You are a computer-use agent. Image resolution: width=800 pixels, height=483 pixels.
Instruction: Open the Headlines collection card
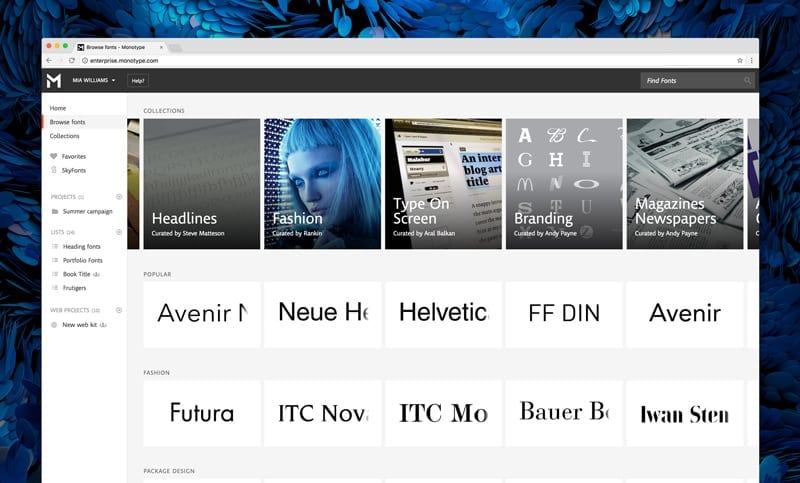click(202, 184)
